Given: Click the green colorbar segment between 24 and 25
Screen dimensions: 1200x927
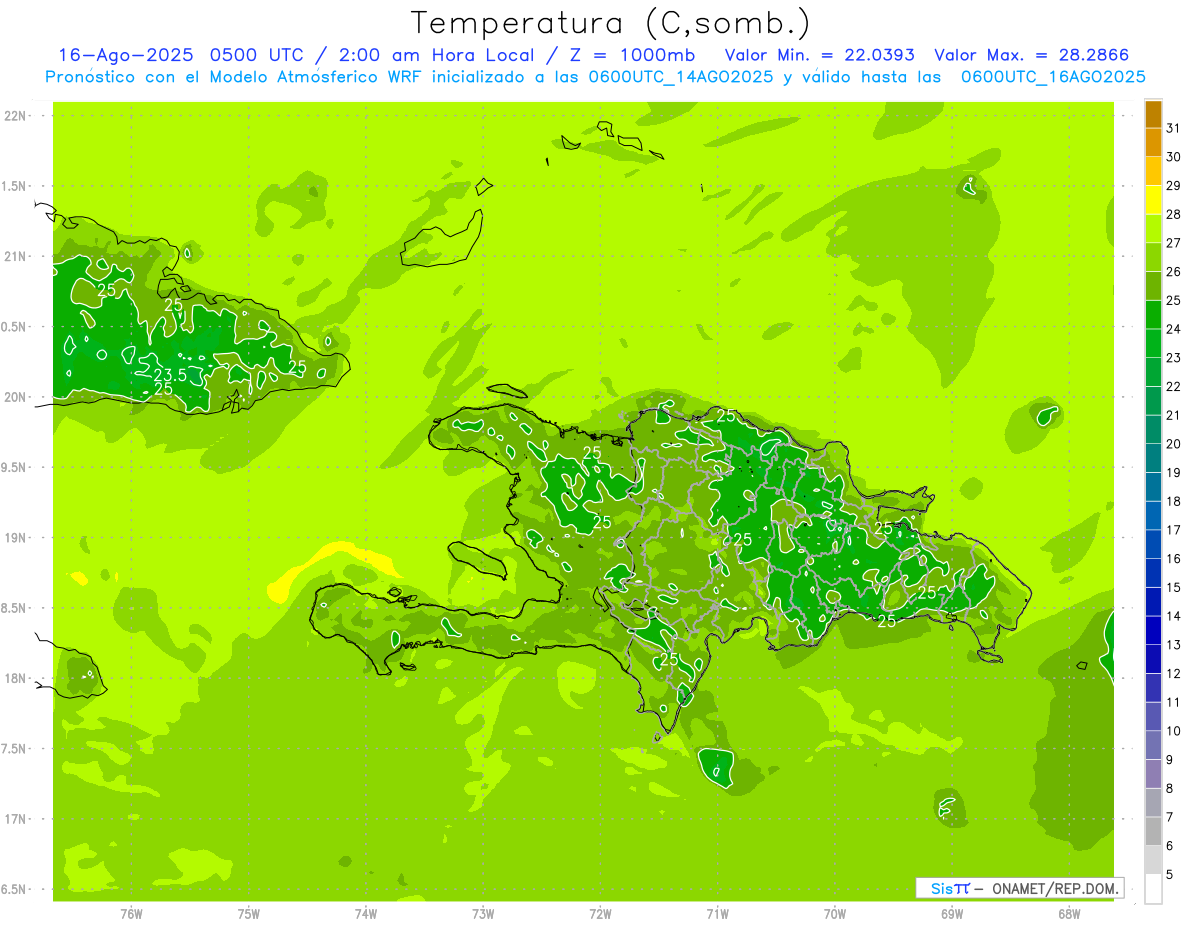Looking at the screenshot, I should [1154, 315].
